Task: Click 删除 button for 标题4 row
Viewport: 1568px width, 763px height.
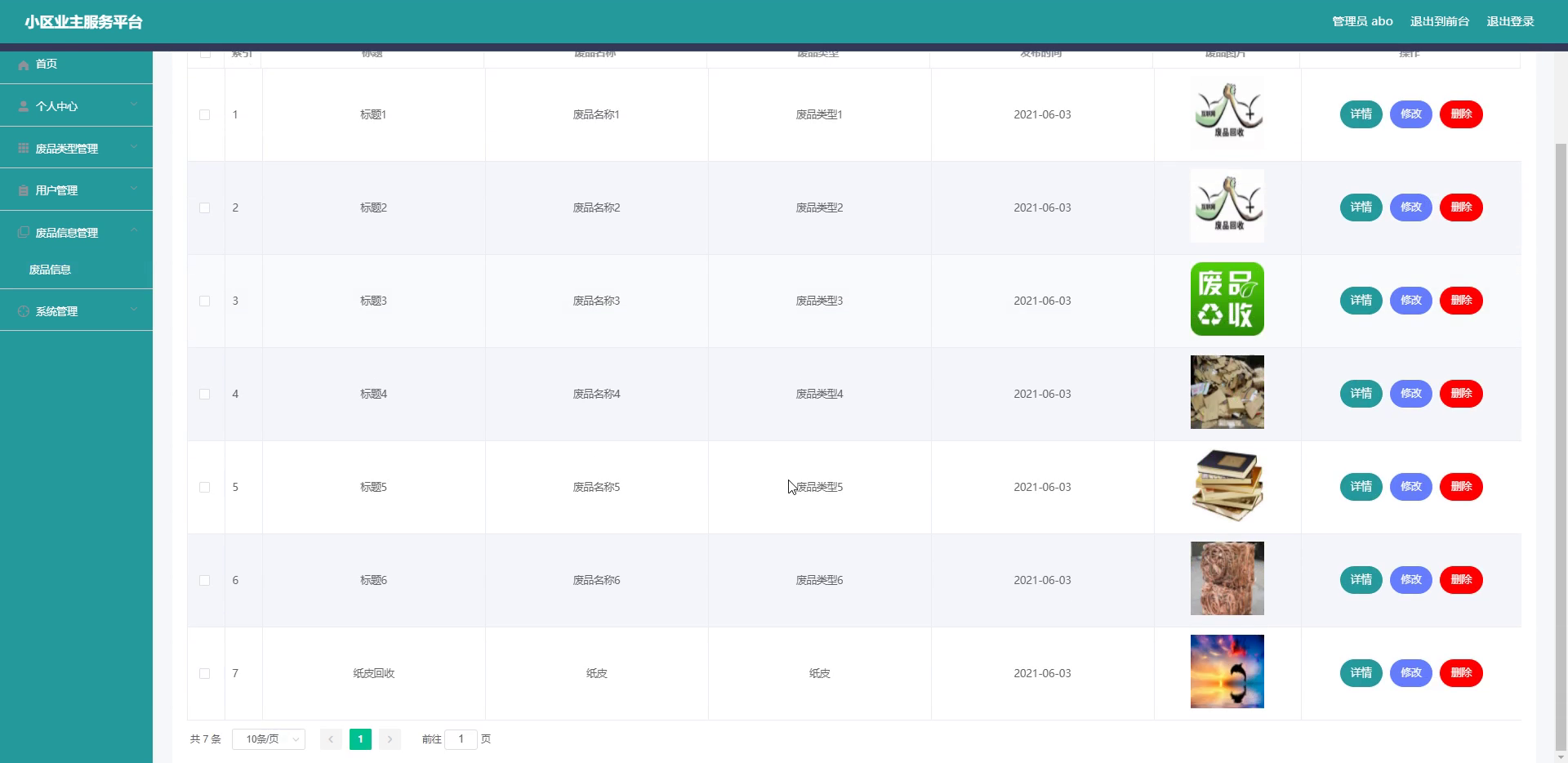Action: [1461, 394]
